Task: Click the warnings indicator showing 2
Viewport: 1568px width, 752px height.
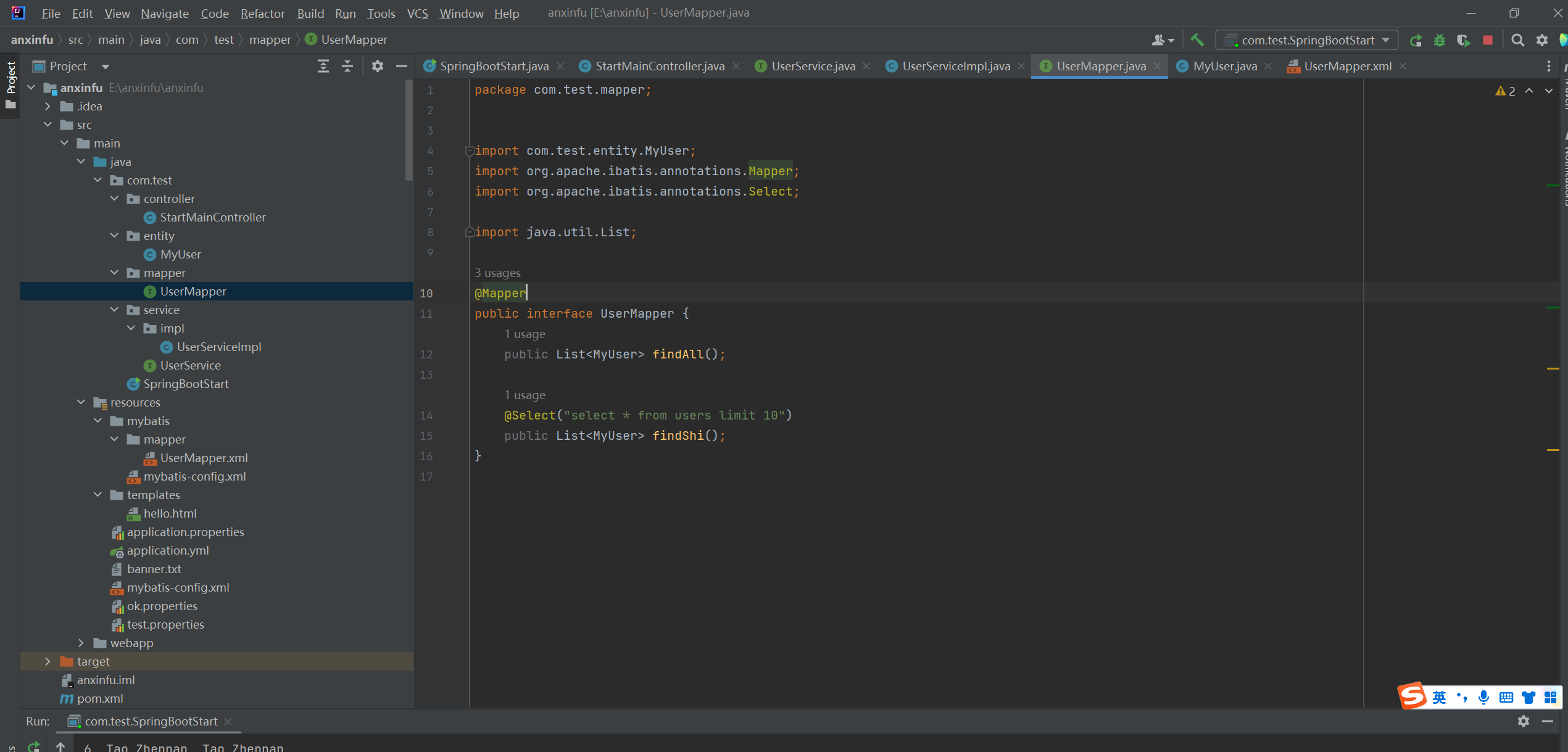Action: pos(1505,91)
